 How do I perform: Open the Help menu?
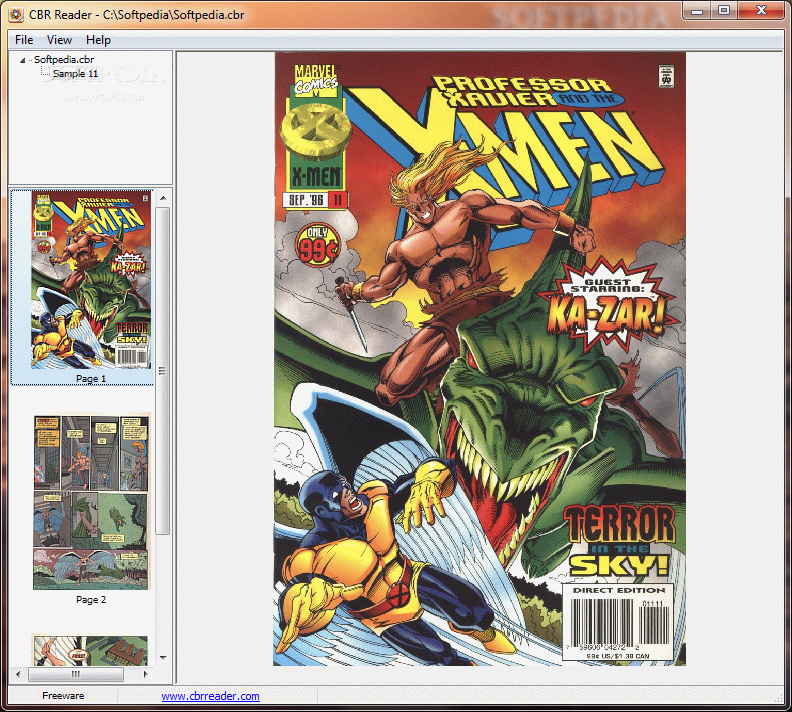98,40
